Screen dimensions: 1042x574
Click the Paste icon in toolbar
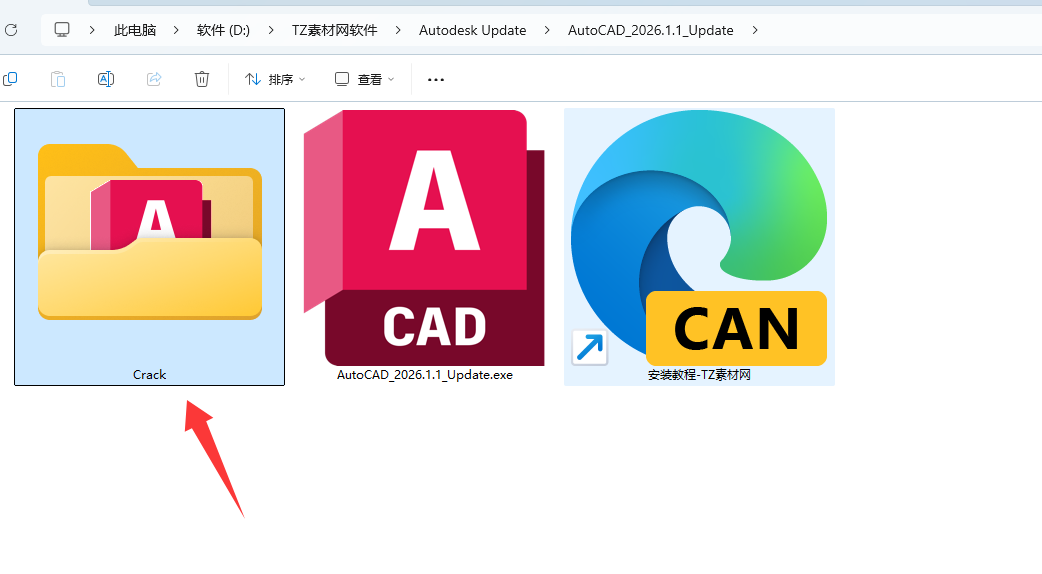coord(58,79)
